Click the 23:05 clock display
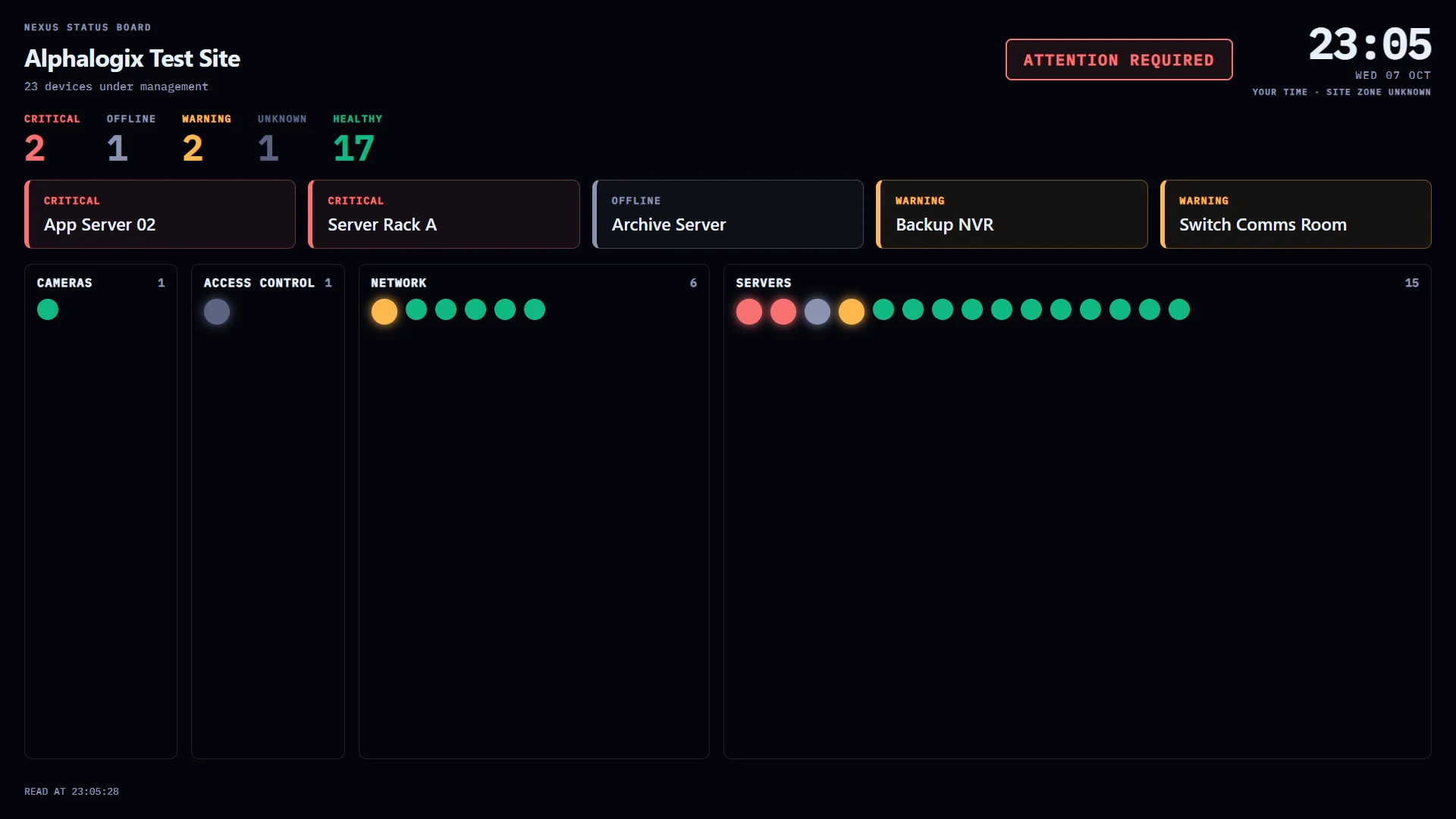This screenshot has width=1456, height=819. tap(1370, 44)
